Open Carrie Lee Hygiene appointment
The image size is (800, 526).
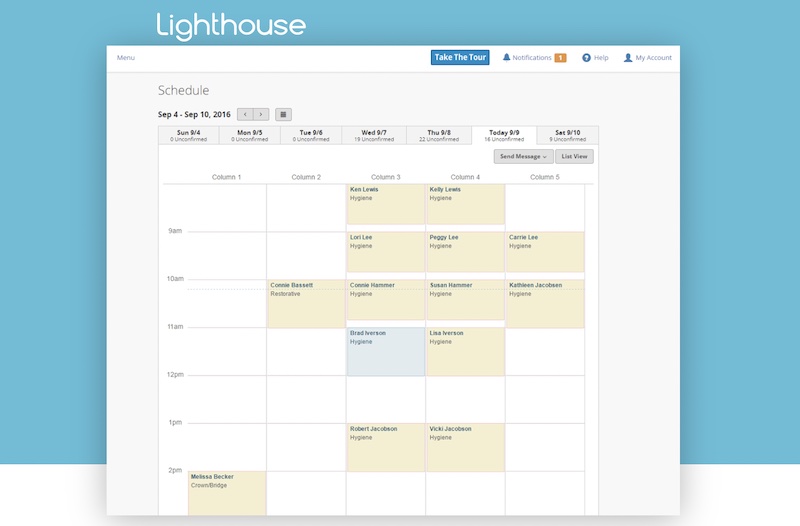(545, 252)
